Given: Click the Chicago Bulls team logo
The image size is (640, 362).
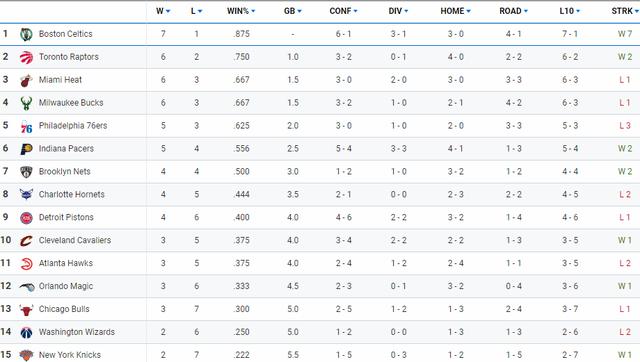Looking at the screenshot, I should [x=26, y=309].
